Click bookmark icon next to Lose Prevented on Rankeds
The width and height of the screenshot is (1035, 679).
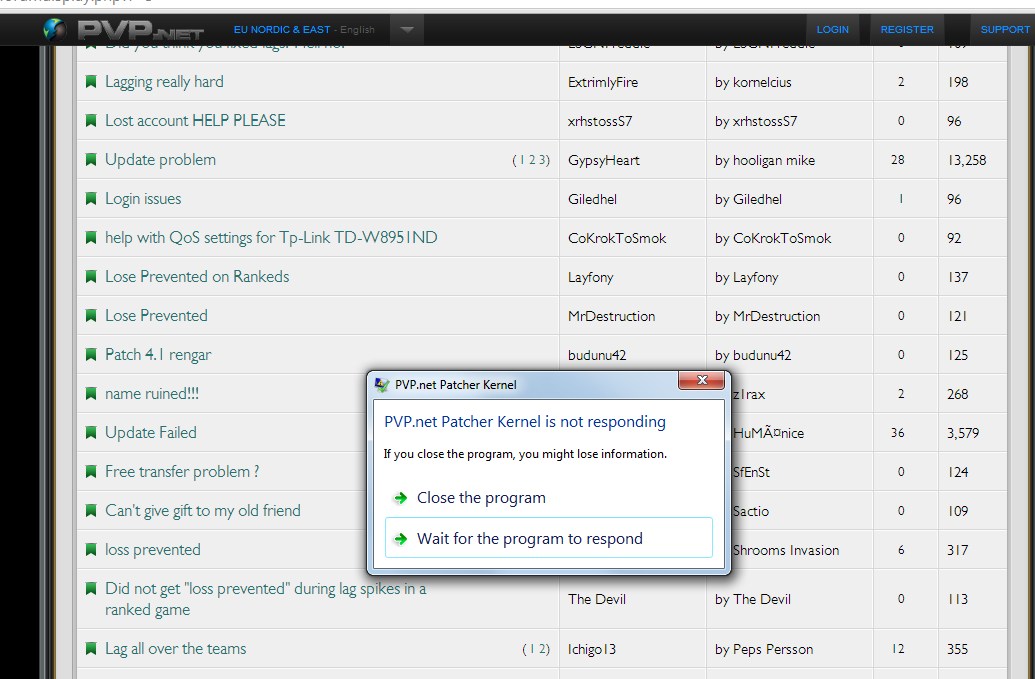click(x=91, y=276)
